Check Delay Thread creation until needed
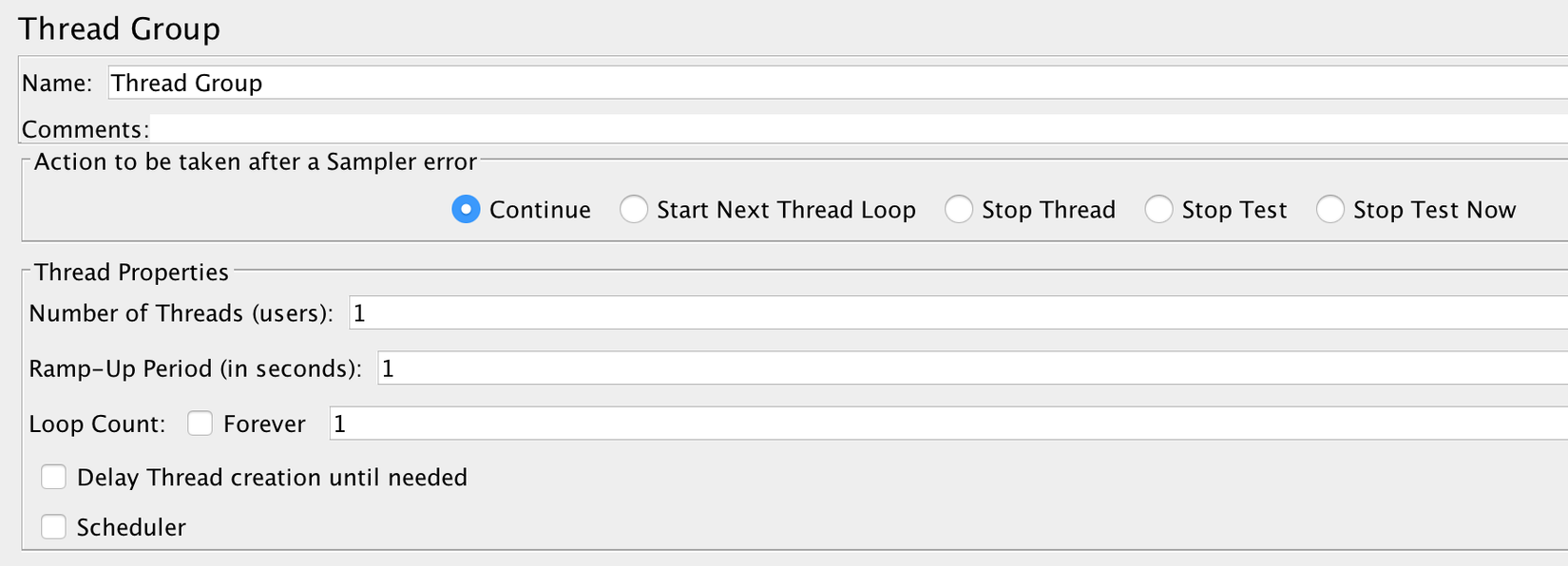The height and width of the screenshot is (566, 1568). [x=54, y=477]
